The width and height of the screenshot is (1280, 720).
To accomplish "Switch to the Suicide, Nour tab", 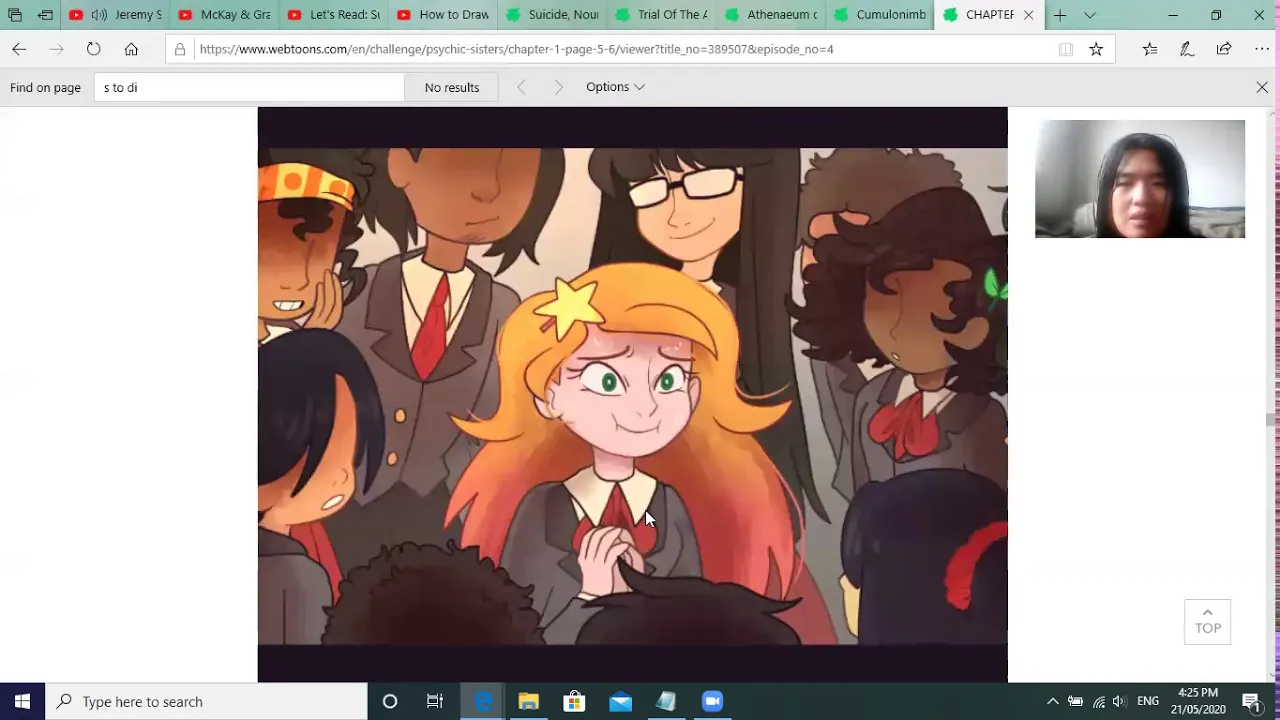I will 551,15.
